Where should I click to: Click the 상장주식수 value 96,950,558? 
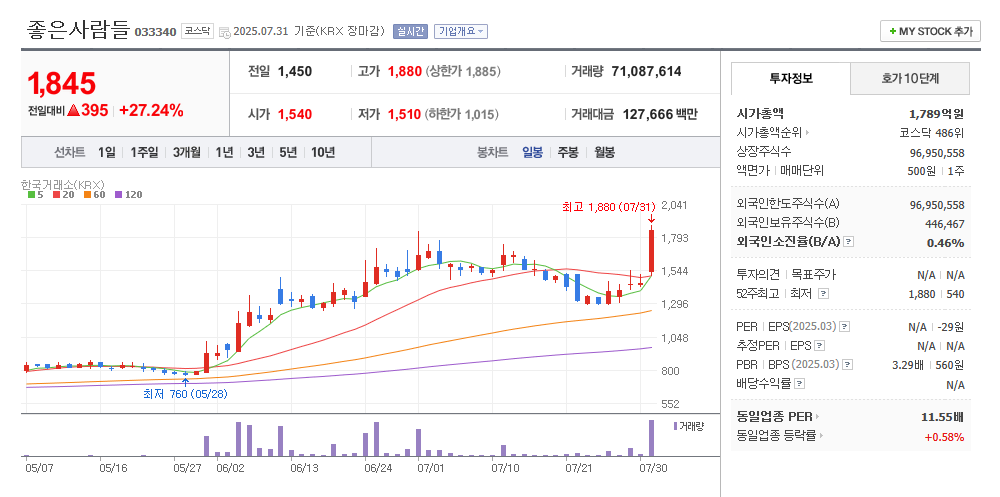(x=937, y=152)
